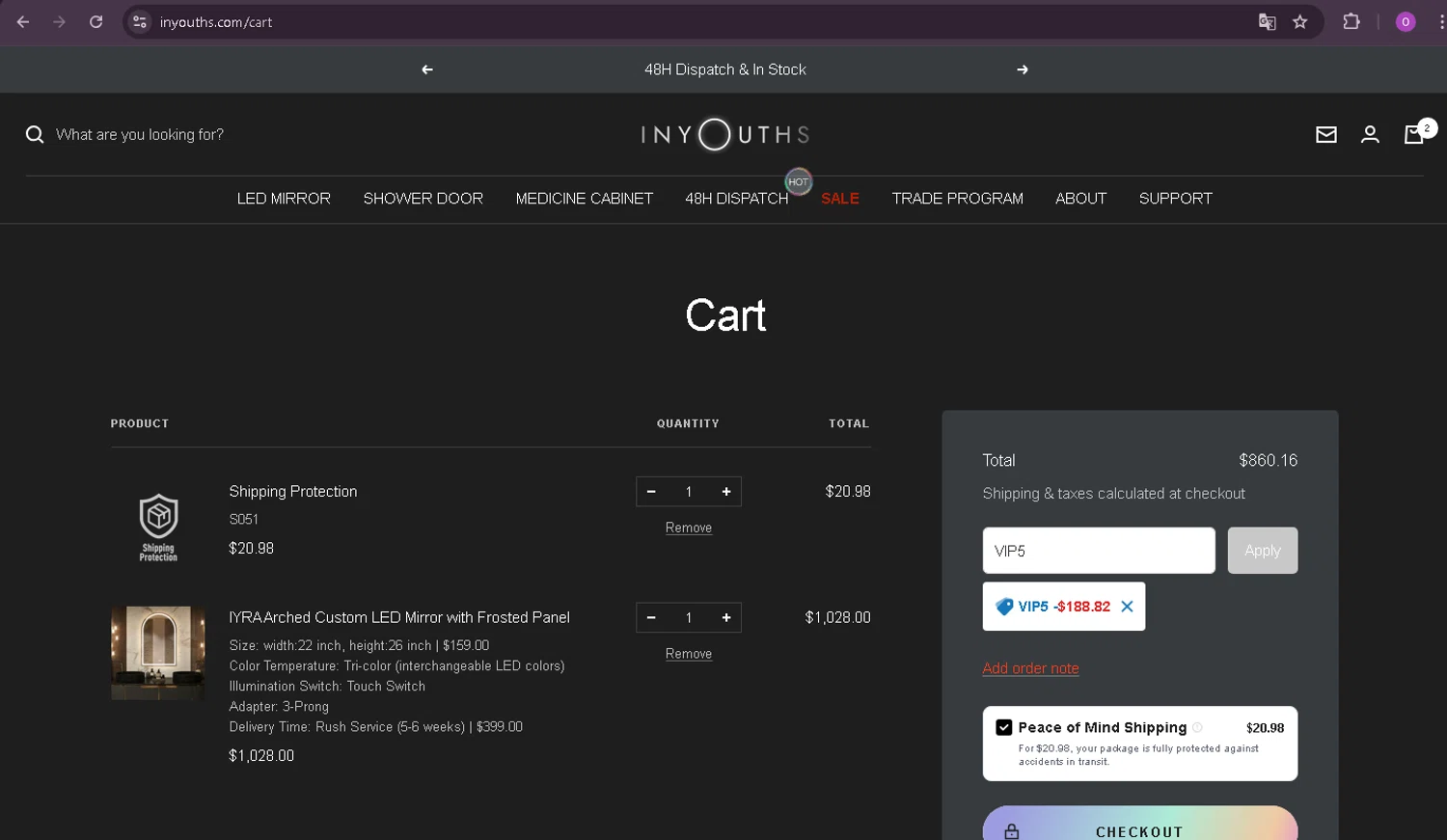Open the account person icon

coord(1370,135)
